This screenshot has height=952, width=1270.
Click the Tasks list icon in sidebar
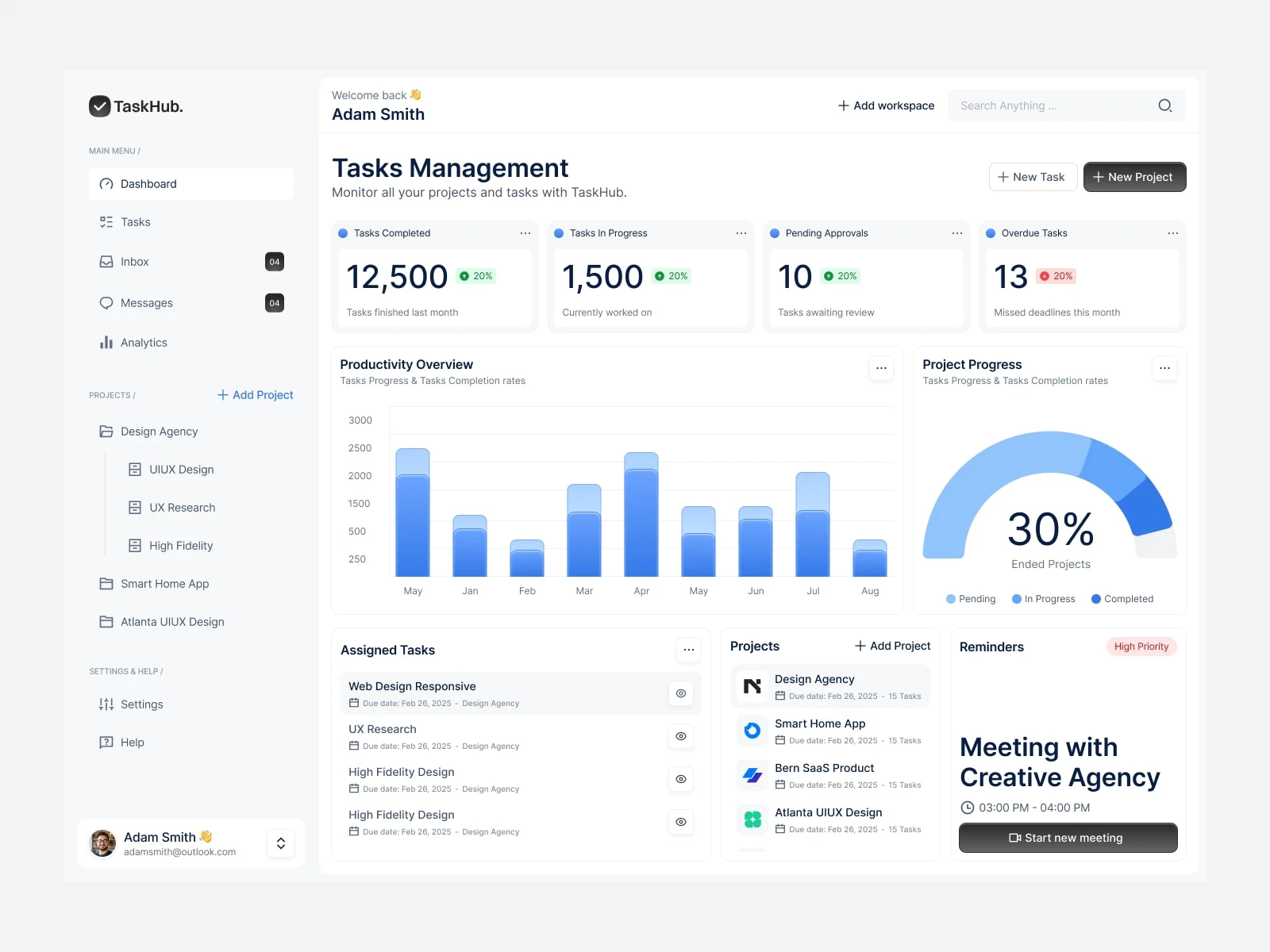(x=106, y=222)
